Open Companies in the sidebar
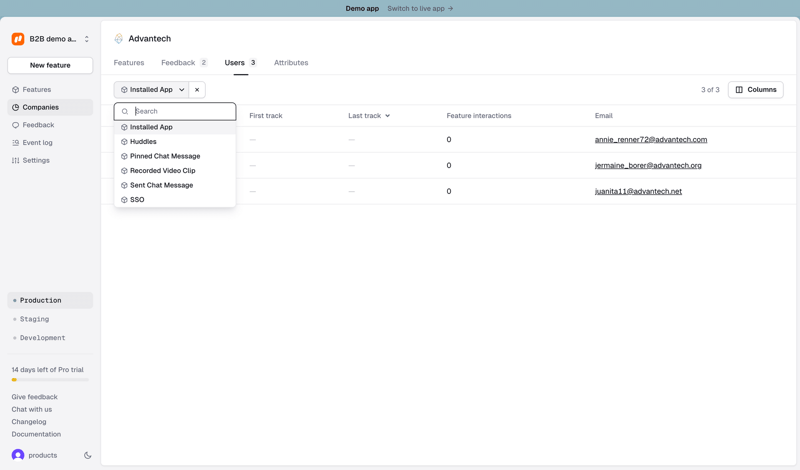 point(50,107)
